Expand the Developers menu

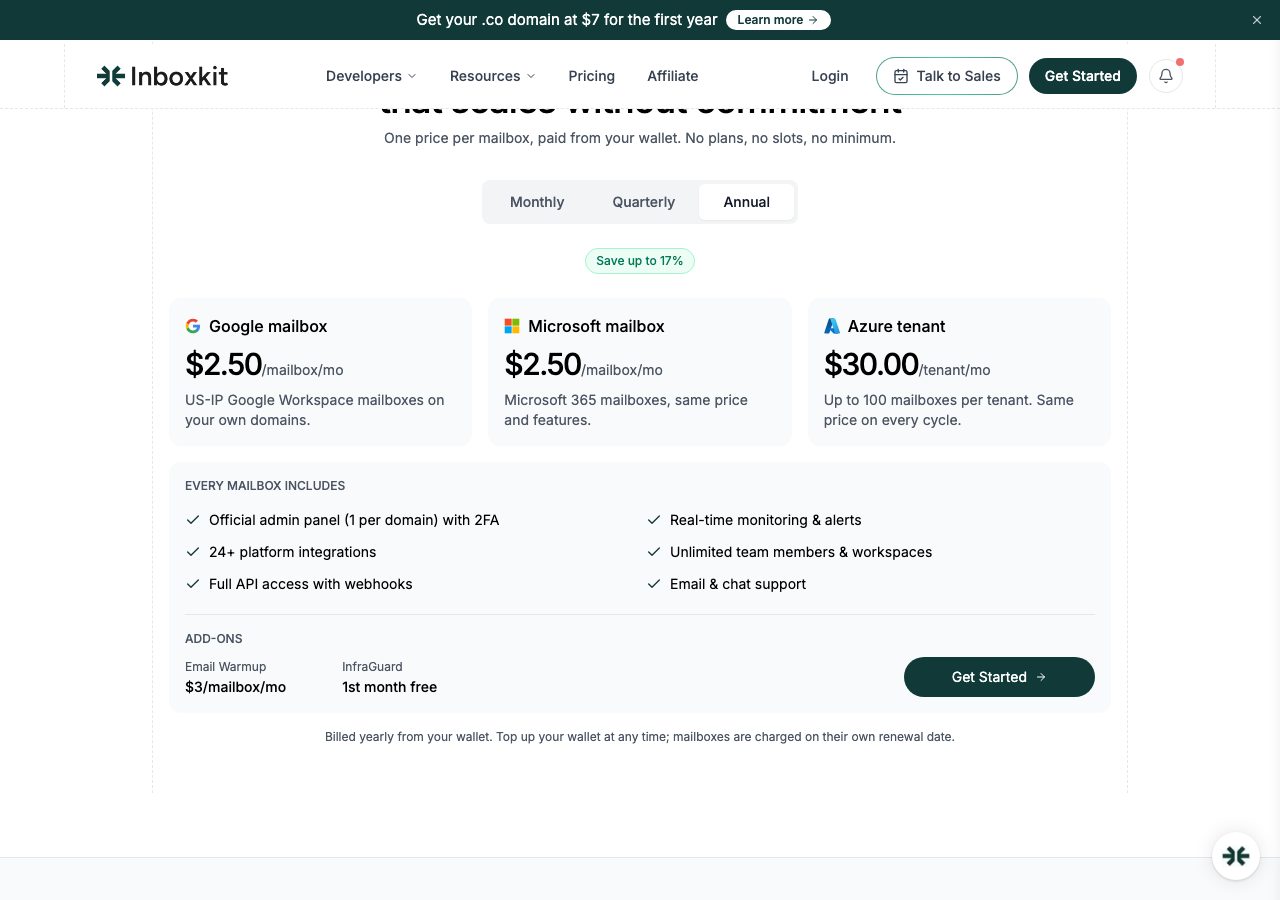point(371,76)
